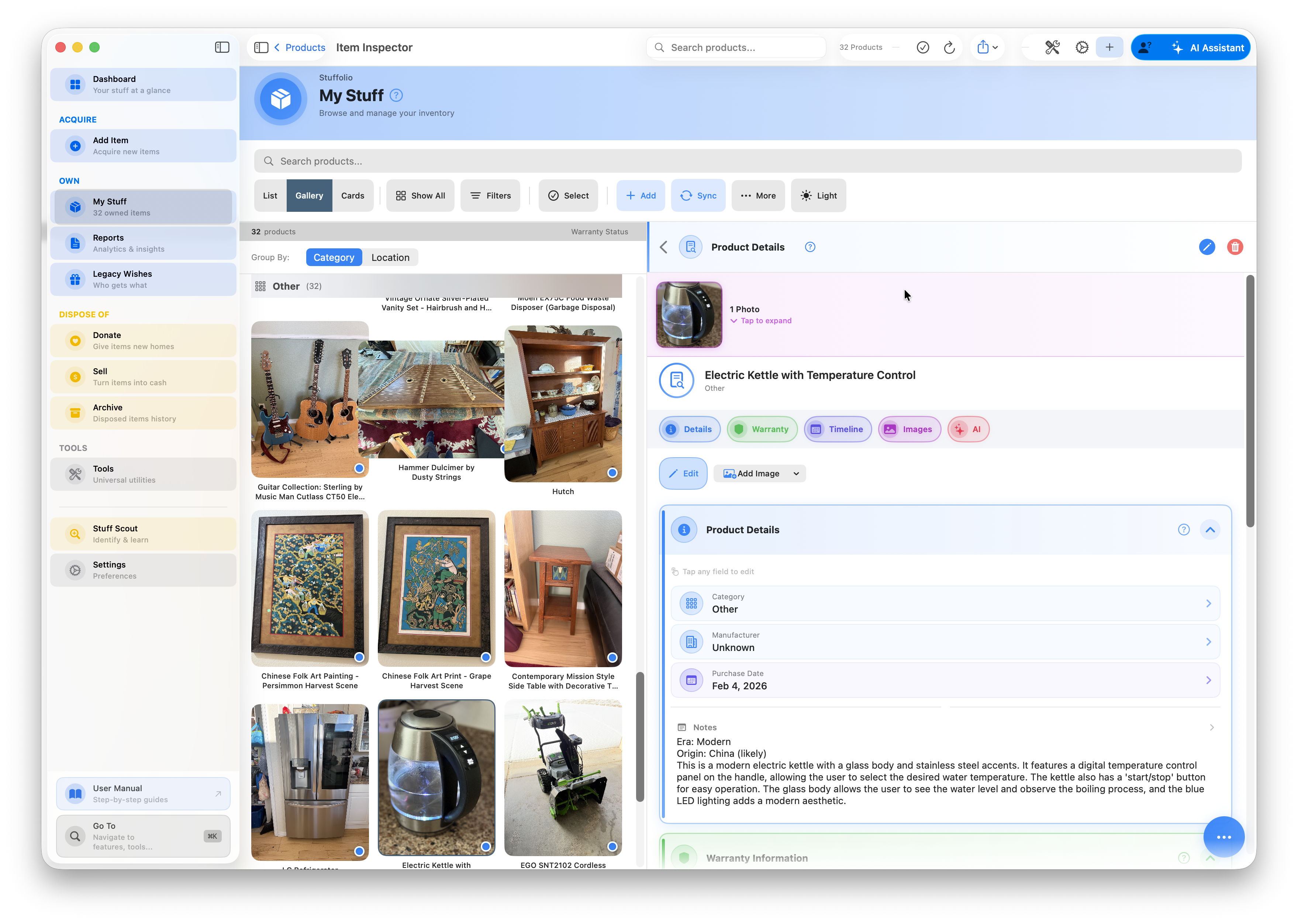This screenshot has height=924, width=1298.
Task: Click the Edit button below the item title
Action: 683,473
